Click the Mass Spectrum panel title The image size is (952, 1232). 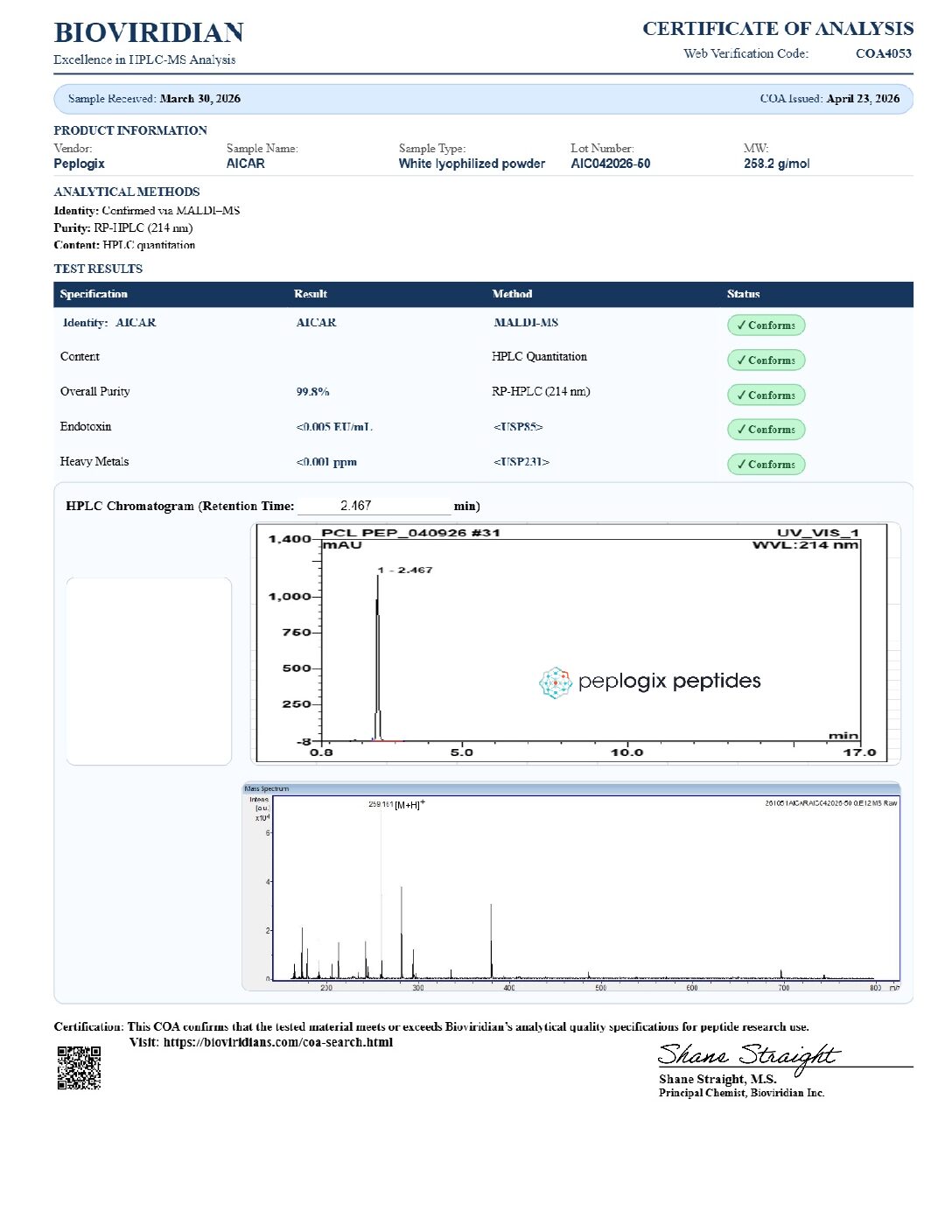click(x=267, y=788)
